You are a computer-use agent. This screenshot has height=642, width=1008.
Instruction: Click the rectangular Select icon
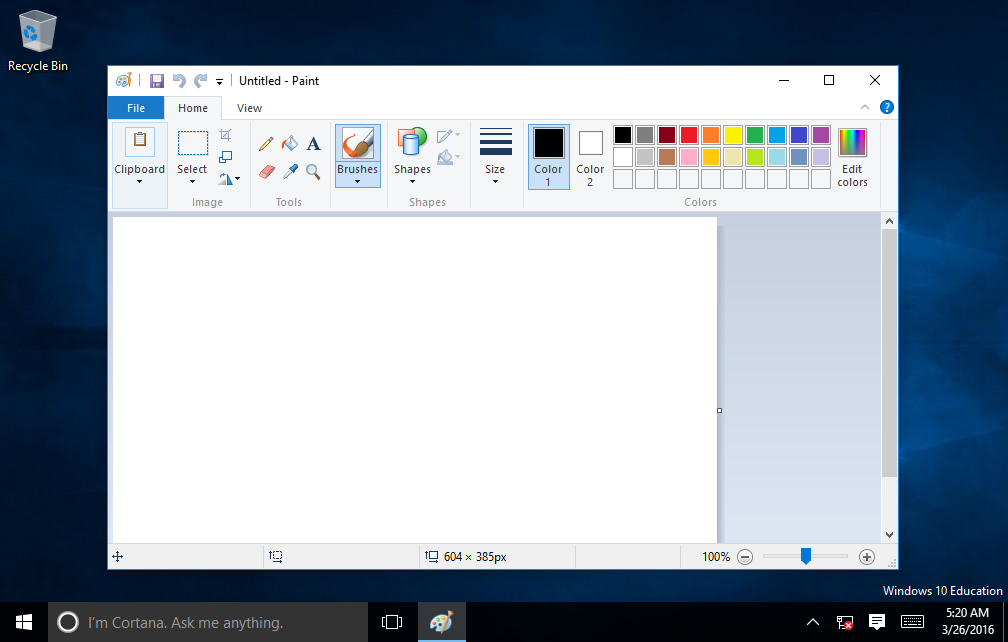193,143
